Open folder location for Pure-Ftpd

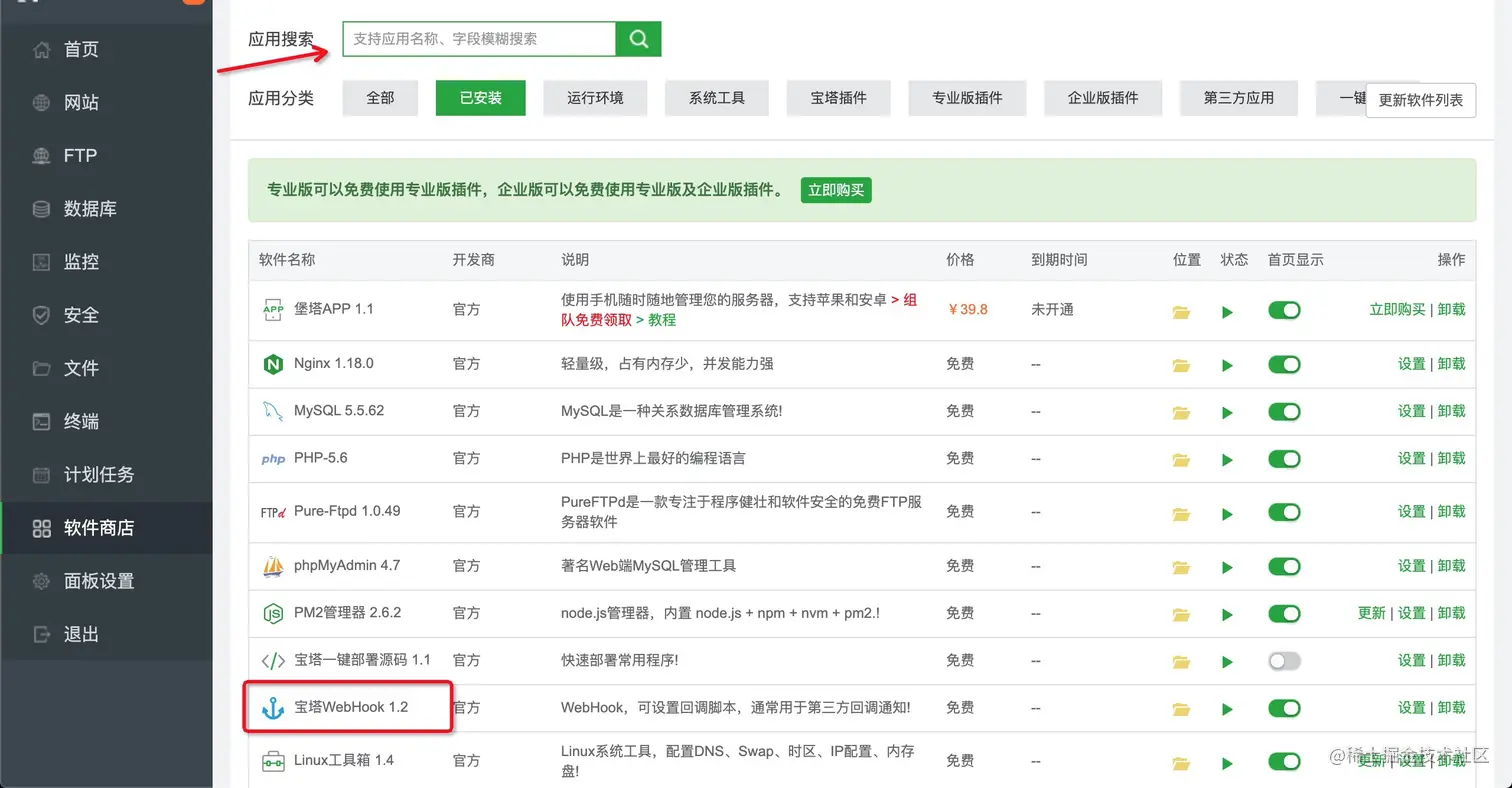pos(1181,513)
